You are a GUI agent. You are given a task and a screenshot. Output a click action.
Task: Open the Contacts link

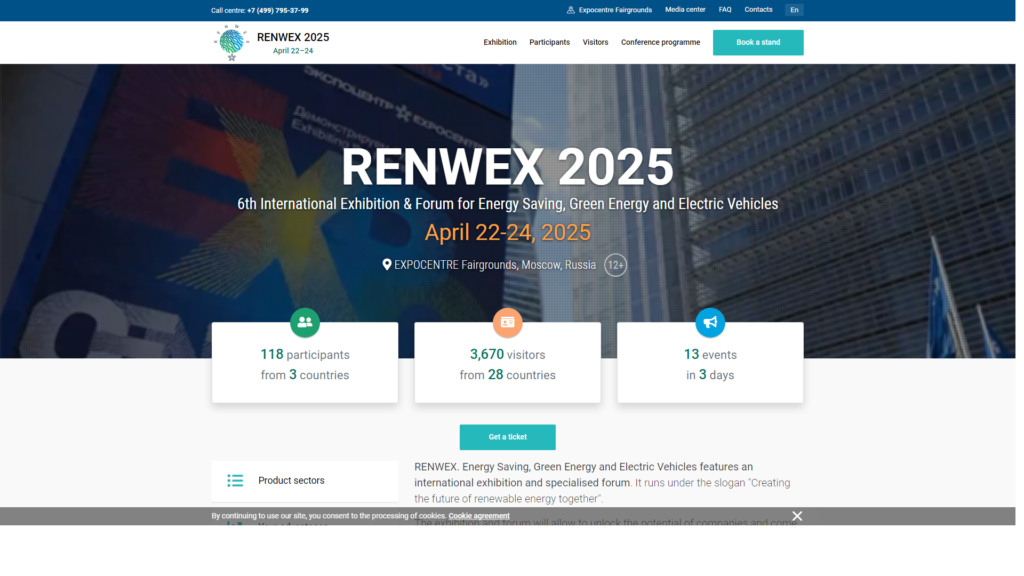click(x=758, y=10)
